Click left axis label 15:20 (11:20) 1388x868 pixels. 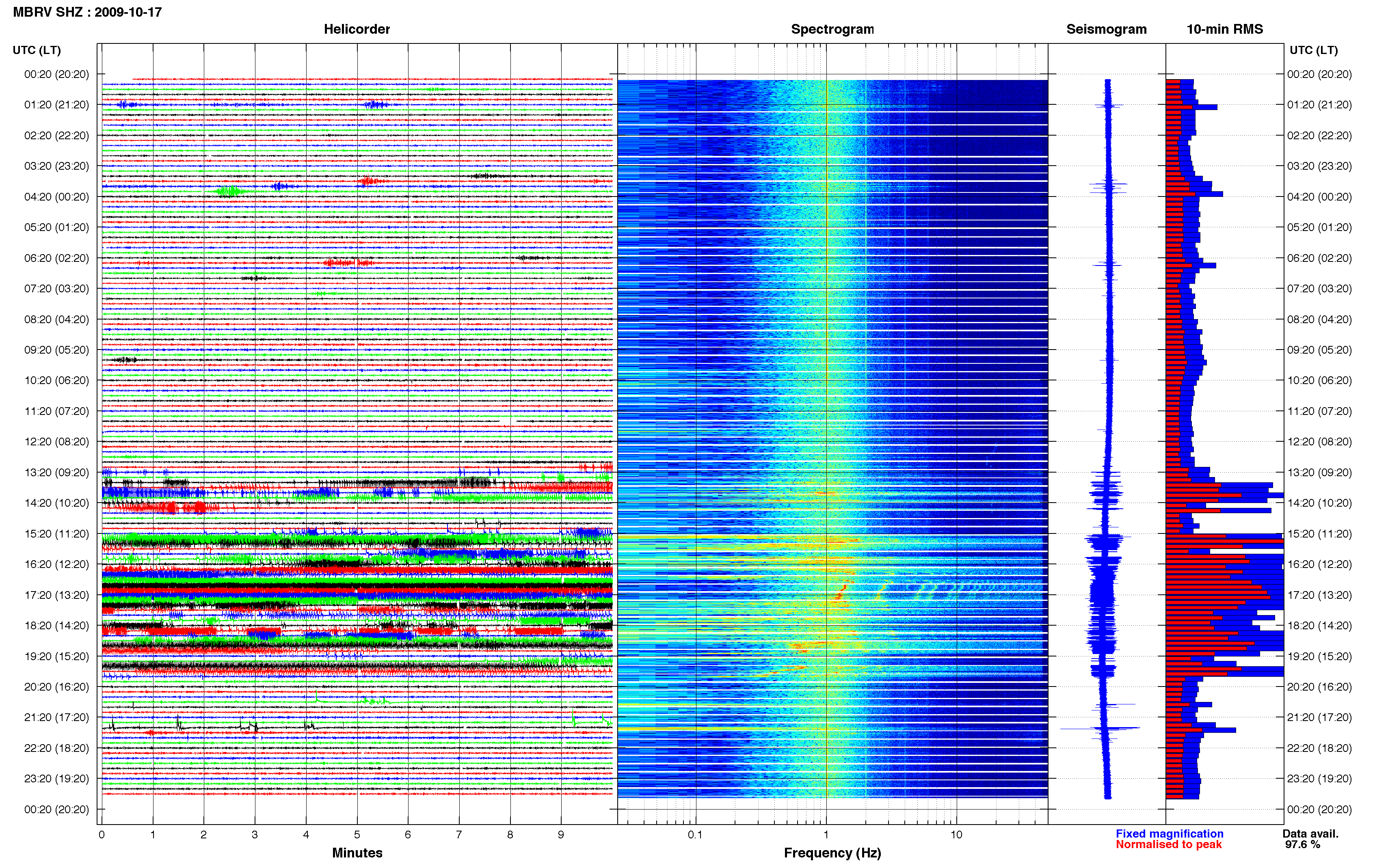(x=57, y=533)
